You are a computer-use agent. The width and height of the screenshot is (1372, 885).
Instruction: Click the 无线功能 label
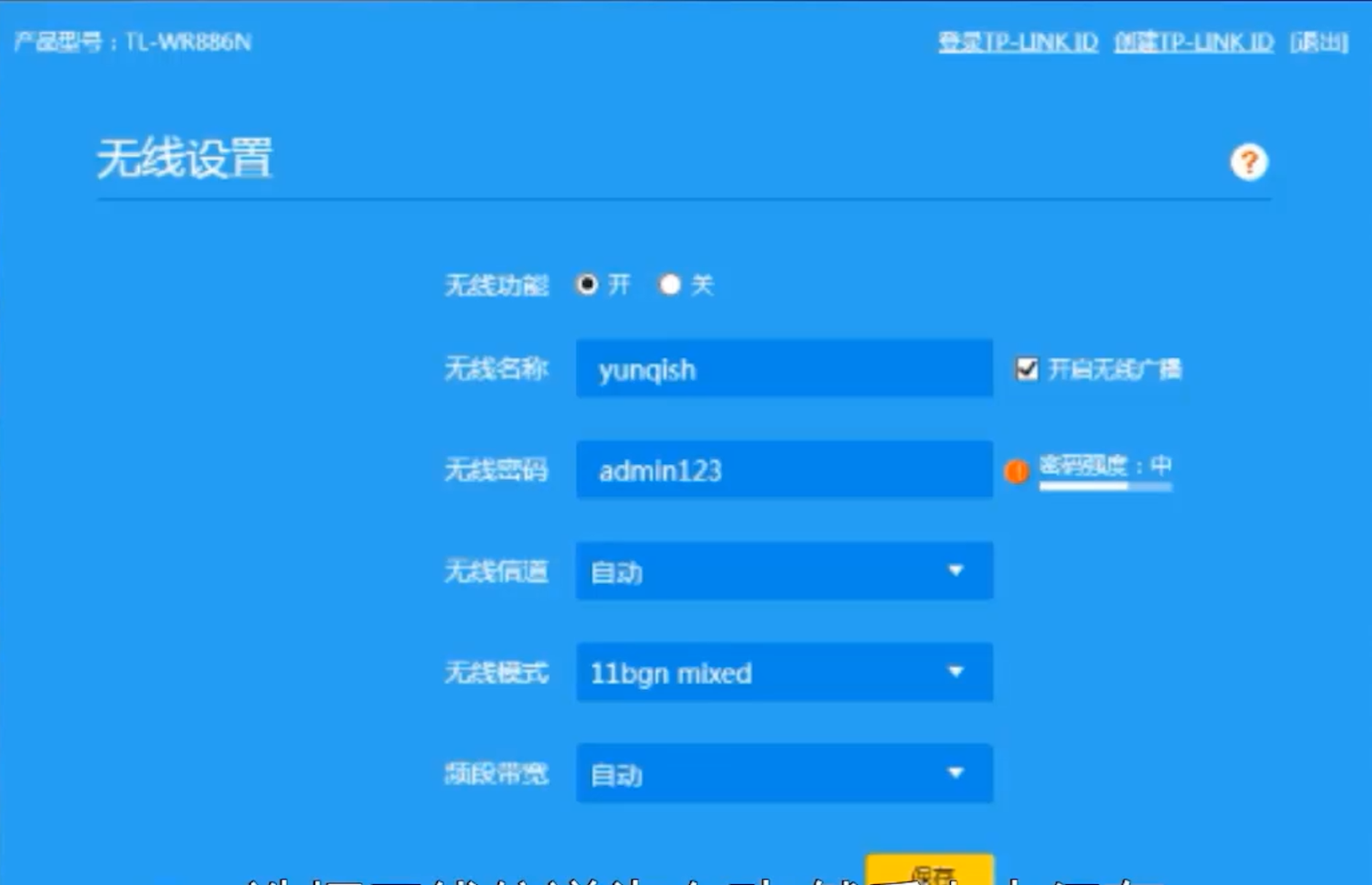click(496, 285)
